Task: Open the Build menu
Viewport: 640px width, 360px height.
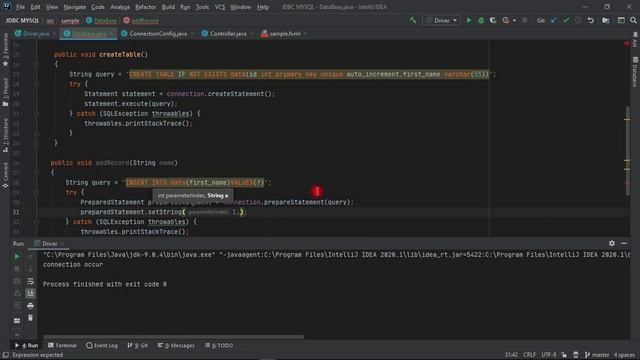Action: [168, 7]
